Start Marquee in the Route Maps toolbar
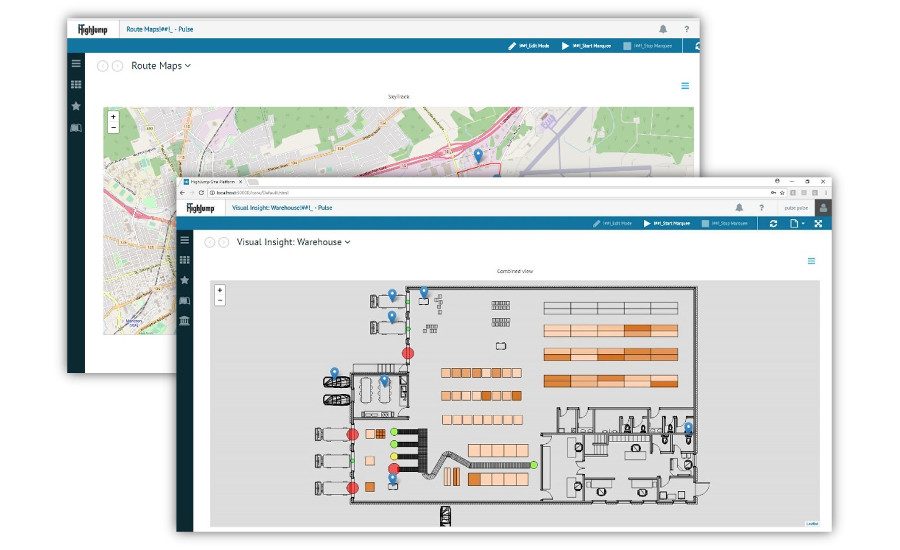Screen dimensions: 900x550 586,46
